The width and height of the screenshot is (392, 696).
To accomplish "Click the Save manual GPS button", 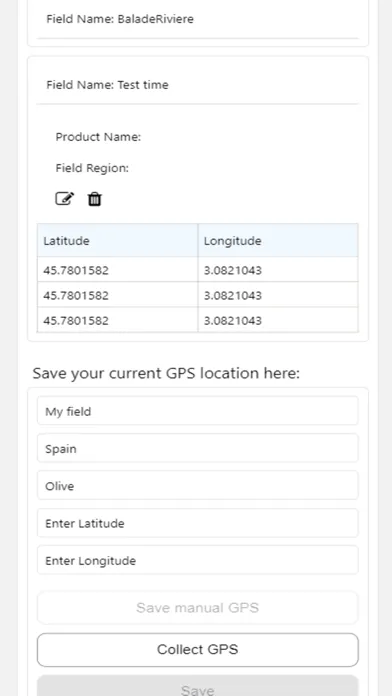I will (x=198, y=607).
